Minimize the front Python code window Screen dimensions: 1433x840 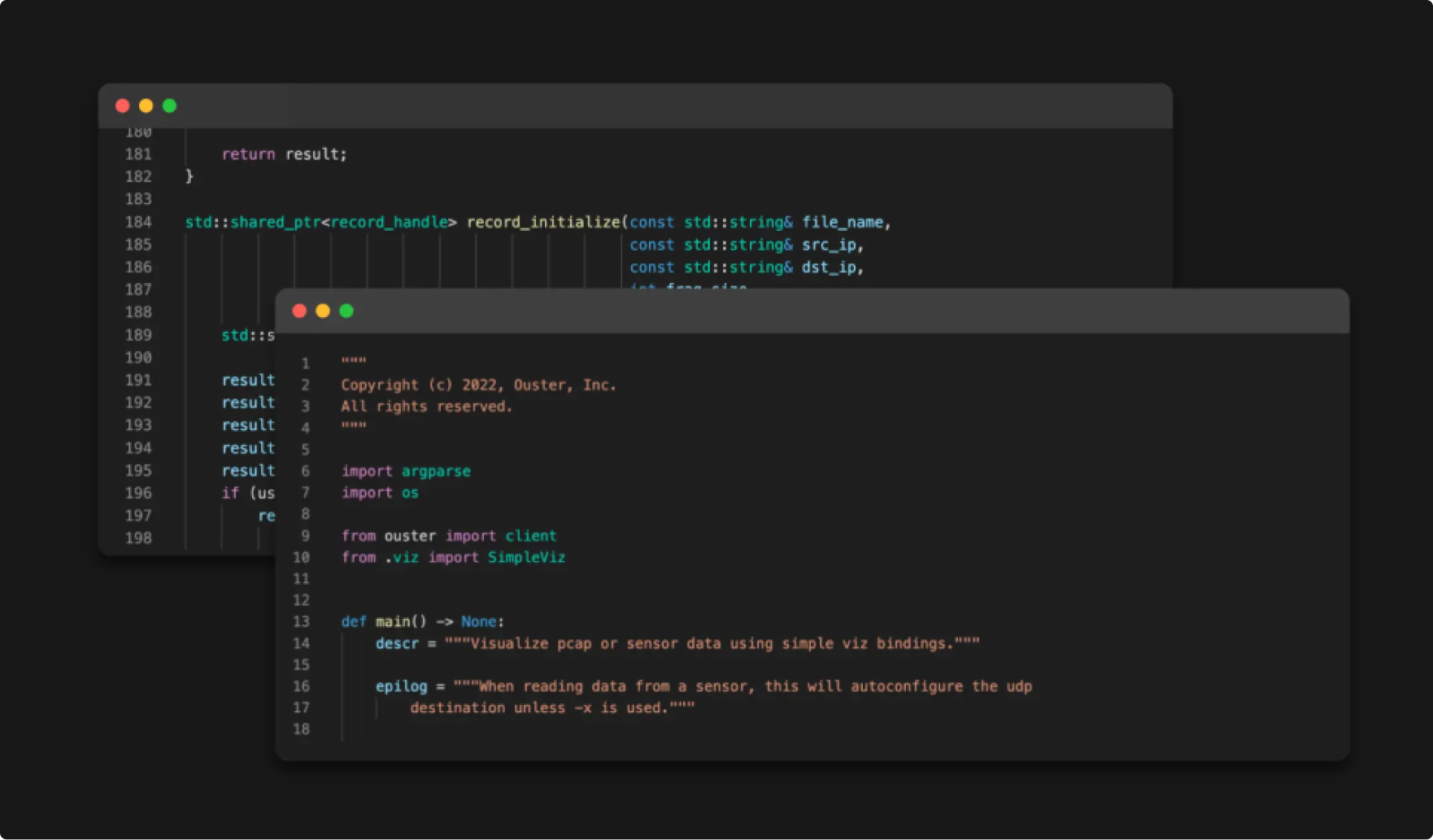click(323, 311)
